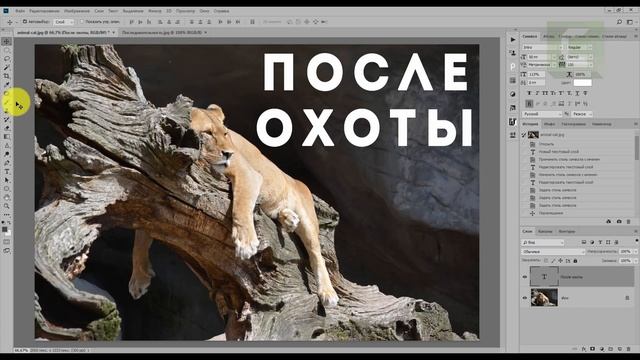Click the foreground color swatch in toolbox
Screen dimensions: 640x360
[5, 230]
